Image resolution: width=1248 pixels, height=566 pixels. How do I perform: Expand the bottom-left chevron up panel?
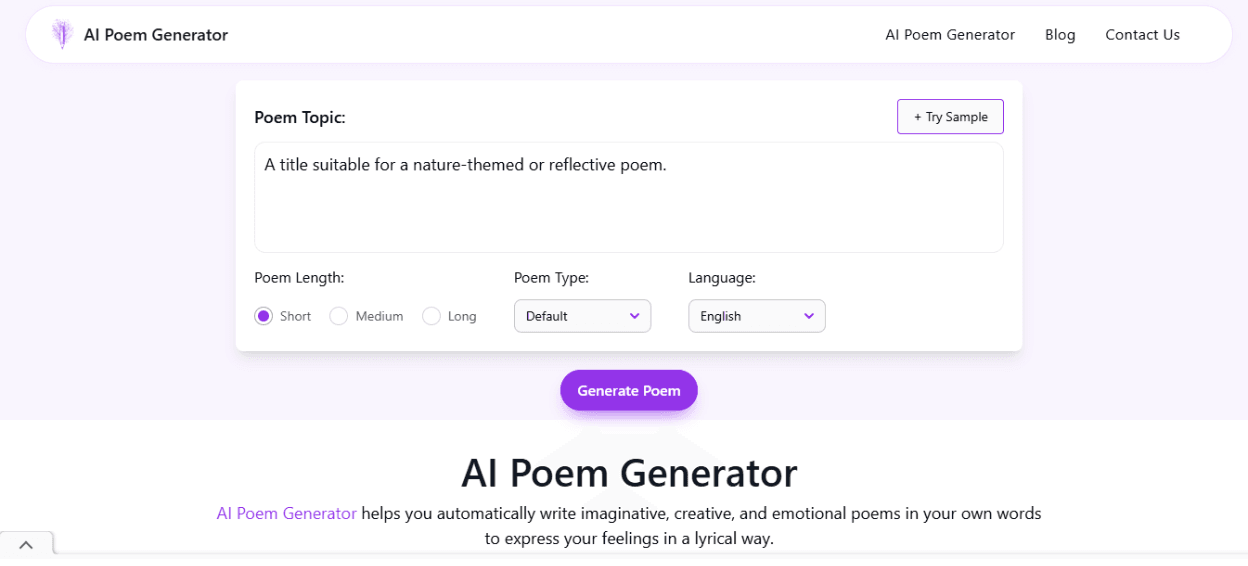click(x=26, y=545)
